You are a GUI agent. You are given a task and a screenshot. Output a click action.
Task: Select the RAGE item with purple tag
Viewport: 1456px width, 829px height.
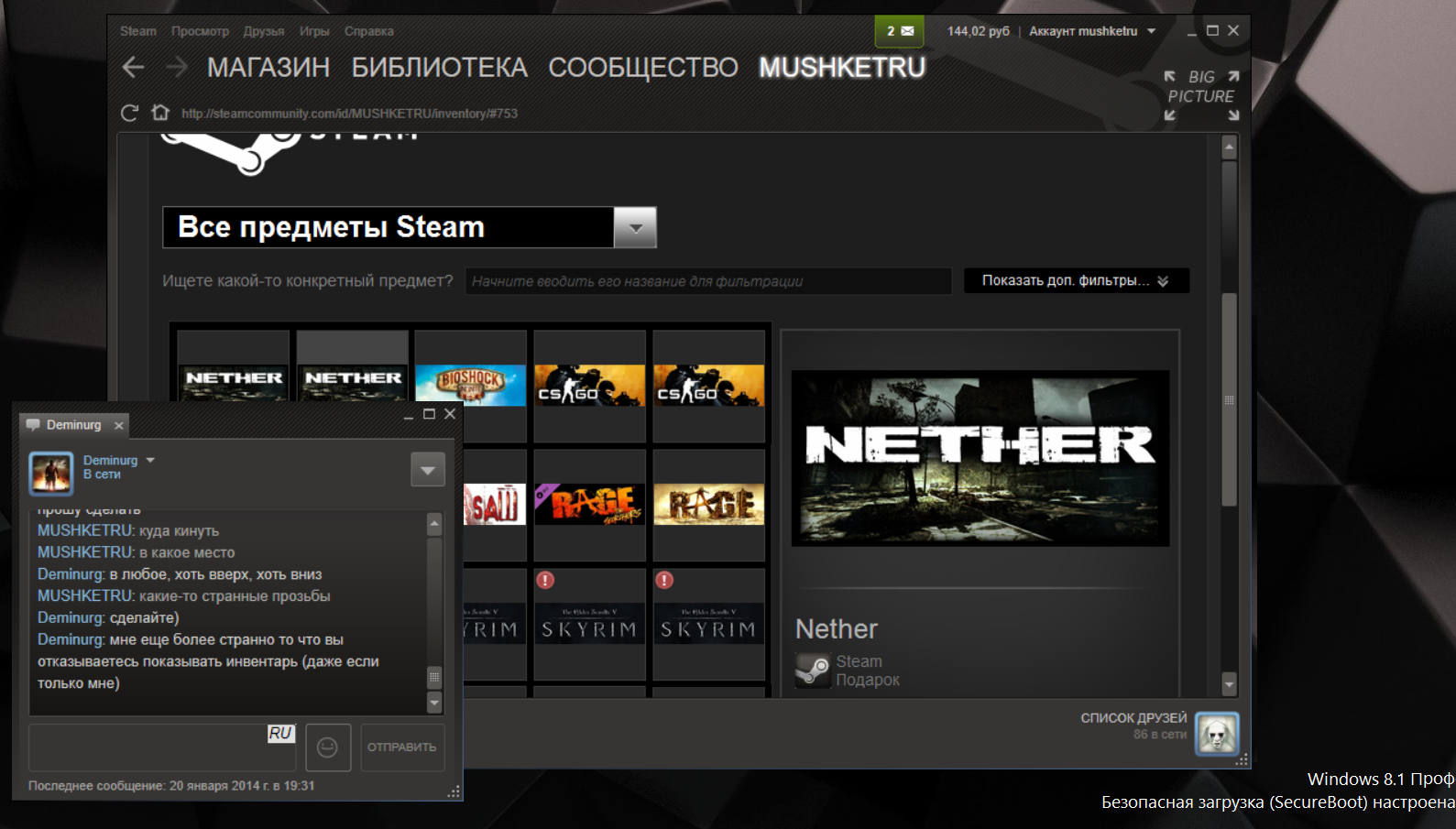pos(590,505)
